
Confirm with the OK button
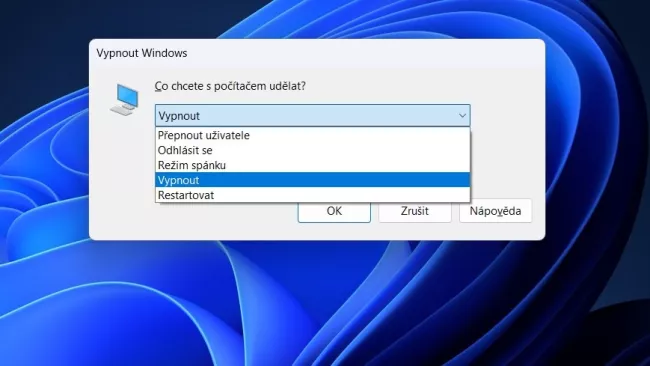tap(334, 212)
